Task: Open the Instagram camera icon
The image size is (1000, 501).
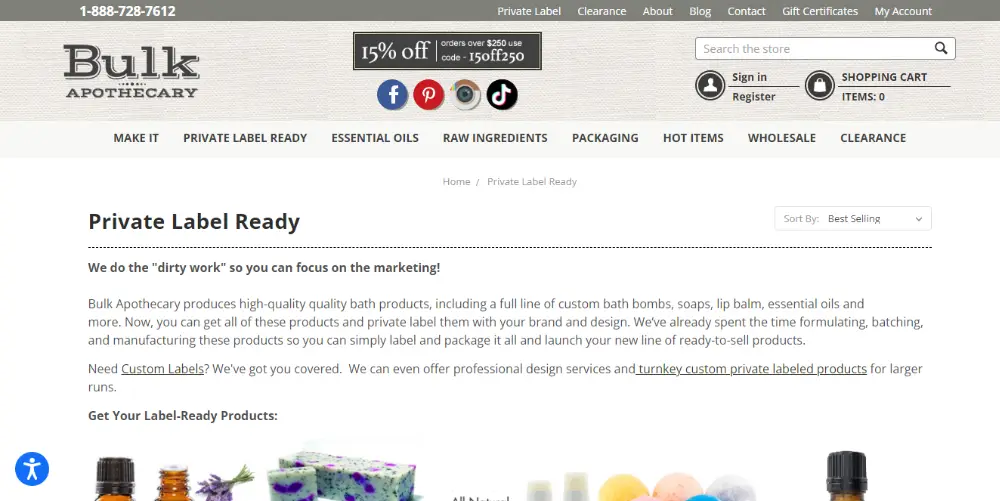Action: click(x=466, y=95)
